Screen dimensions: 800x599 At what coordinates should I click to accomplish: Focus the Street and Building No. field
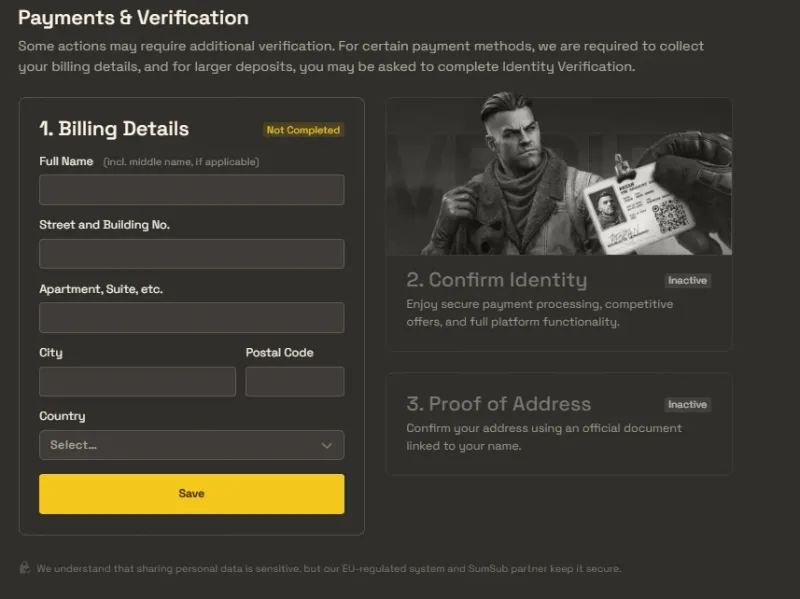(x=191, y=254)
